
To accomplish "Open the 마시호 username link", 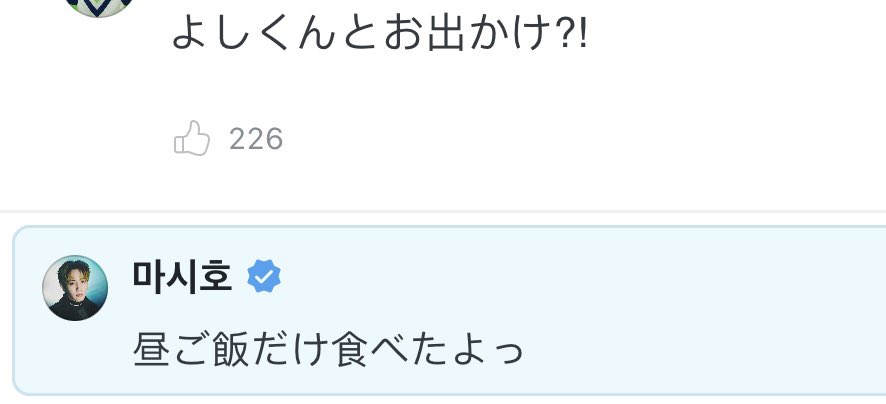I will (x=182, y=277).
